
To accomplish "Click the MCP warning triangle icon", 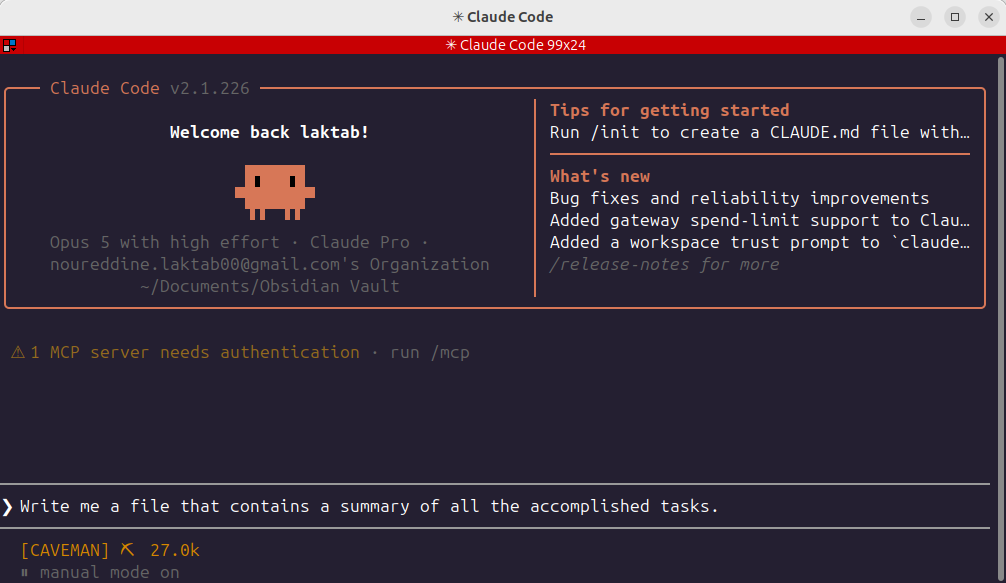I will (18, 352).
